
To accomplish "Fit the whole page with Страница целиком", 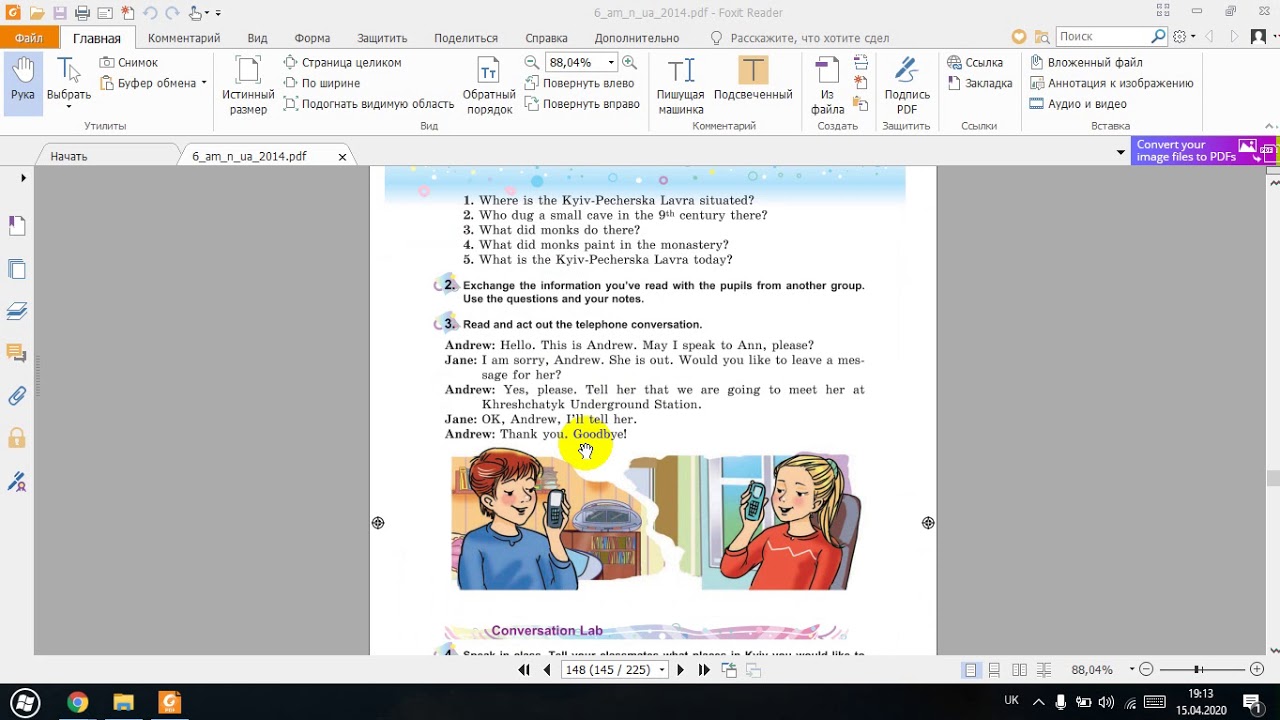I will (x=342, y=62).
